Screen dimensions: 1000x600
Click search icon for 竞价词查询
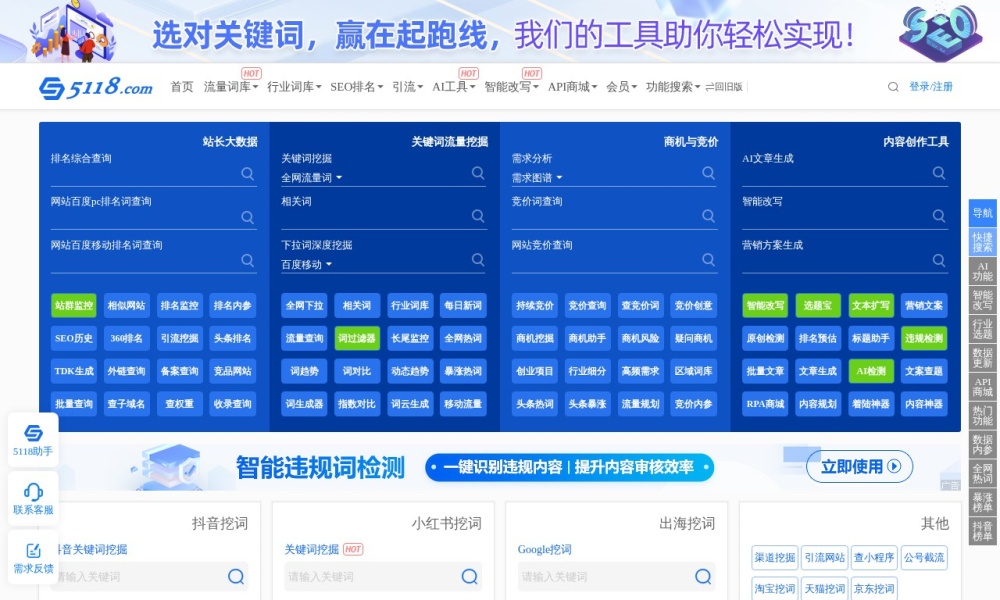click(x=708, y=216)
